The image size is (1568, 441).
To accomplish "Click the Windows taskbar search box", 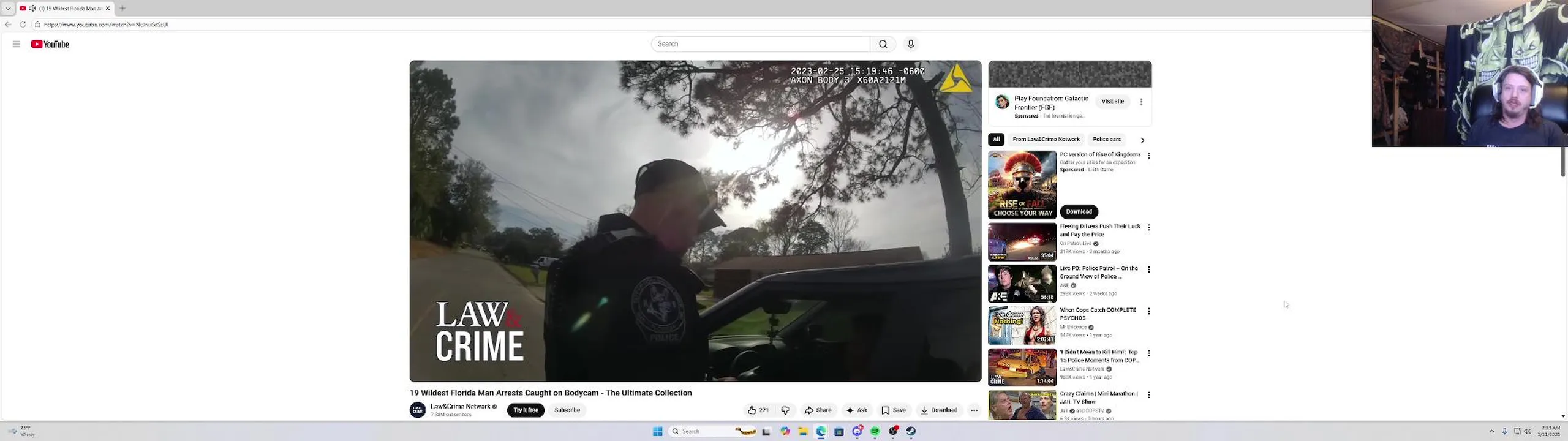I will coord(714,431).
